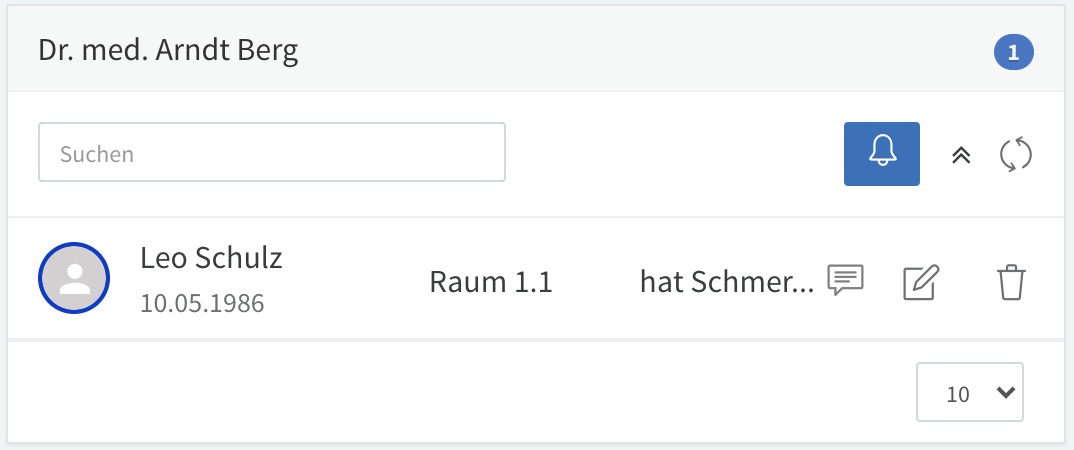Collapse list with double chevron up icon

coord(961,155)
